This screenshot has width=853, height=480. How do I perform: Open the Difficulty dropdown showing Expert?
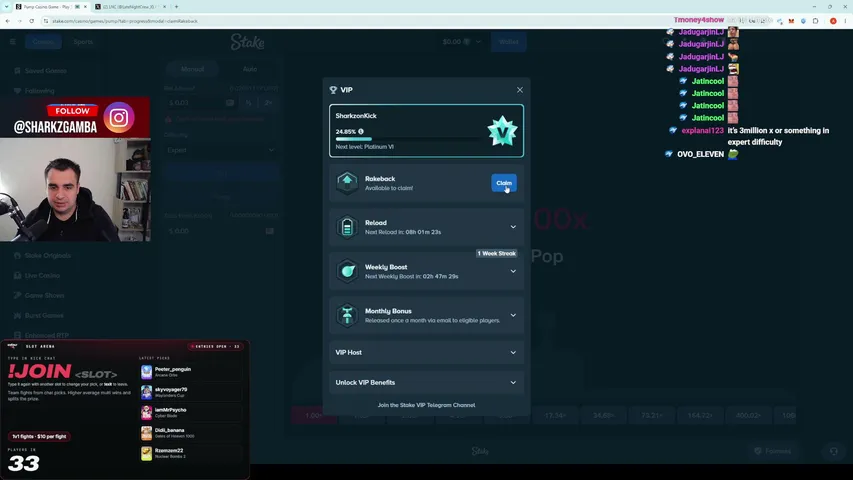[221, 150]
